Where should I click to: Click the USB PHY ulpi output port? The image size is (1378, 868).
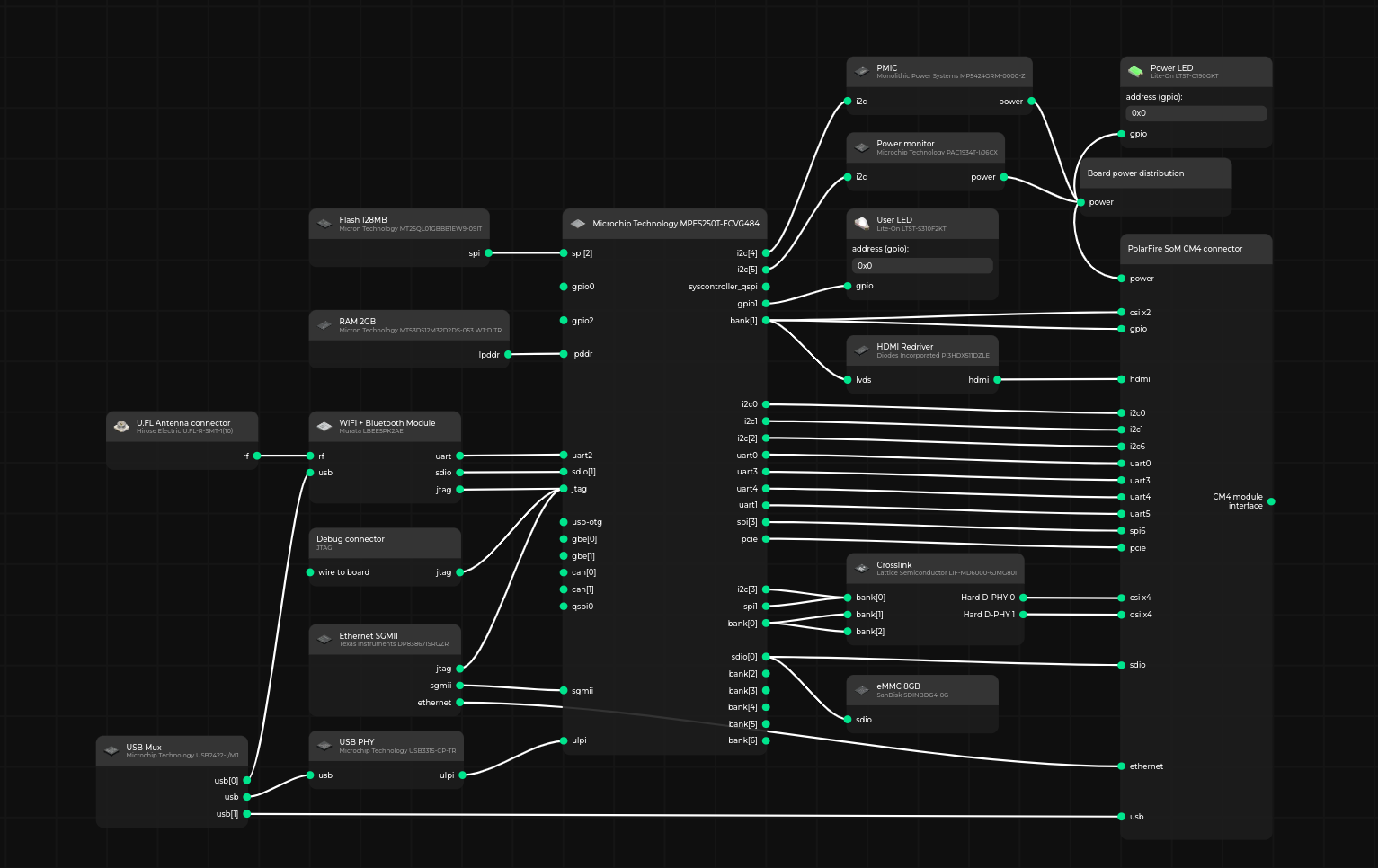[463, 775]
